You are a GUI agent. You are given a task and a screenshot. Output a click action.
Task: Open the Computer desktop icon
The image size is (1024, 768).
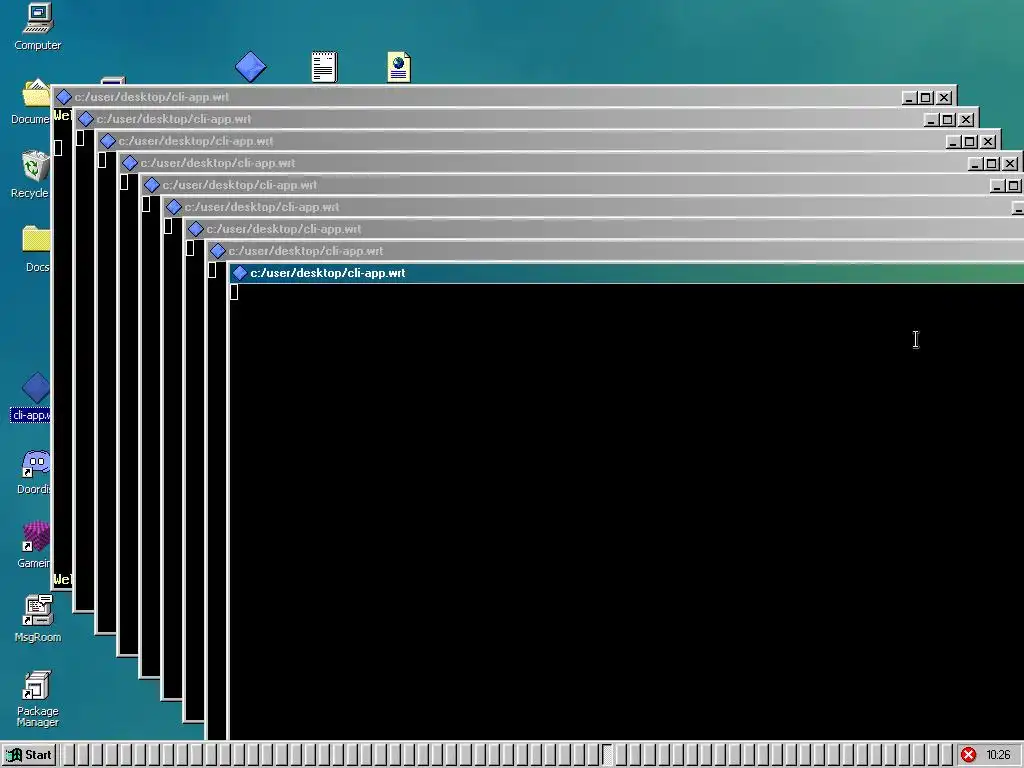[x=37, y=26]
